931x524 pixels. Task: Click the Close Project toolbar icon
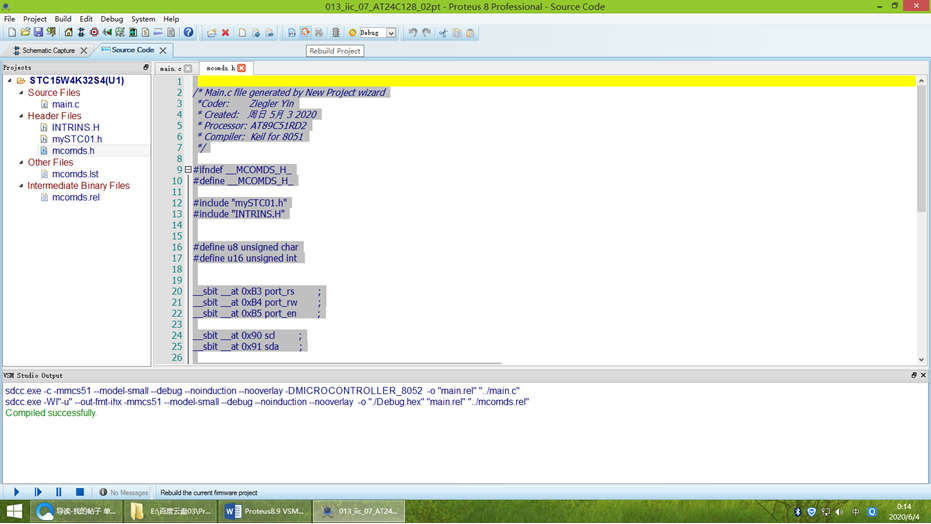click(x=51, y=33)
